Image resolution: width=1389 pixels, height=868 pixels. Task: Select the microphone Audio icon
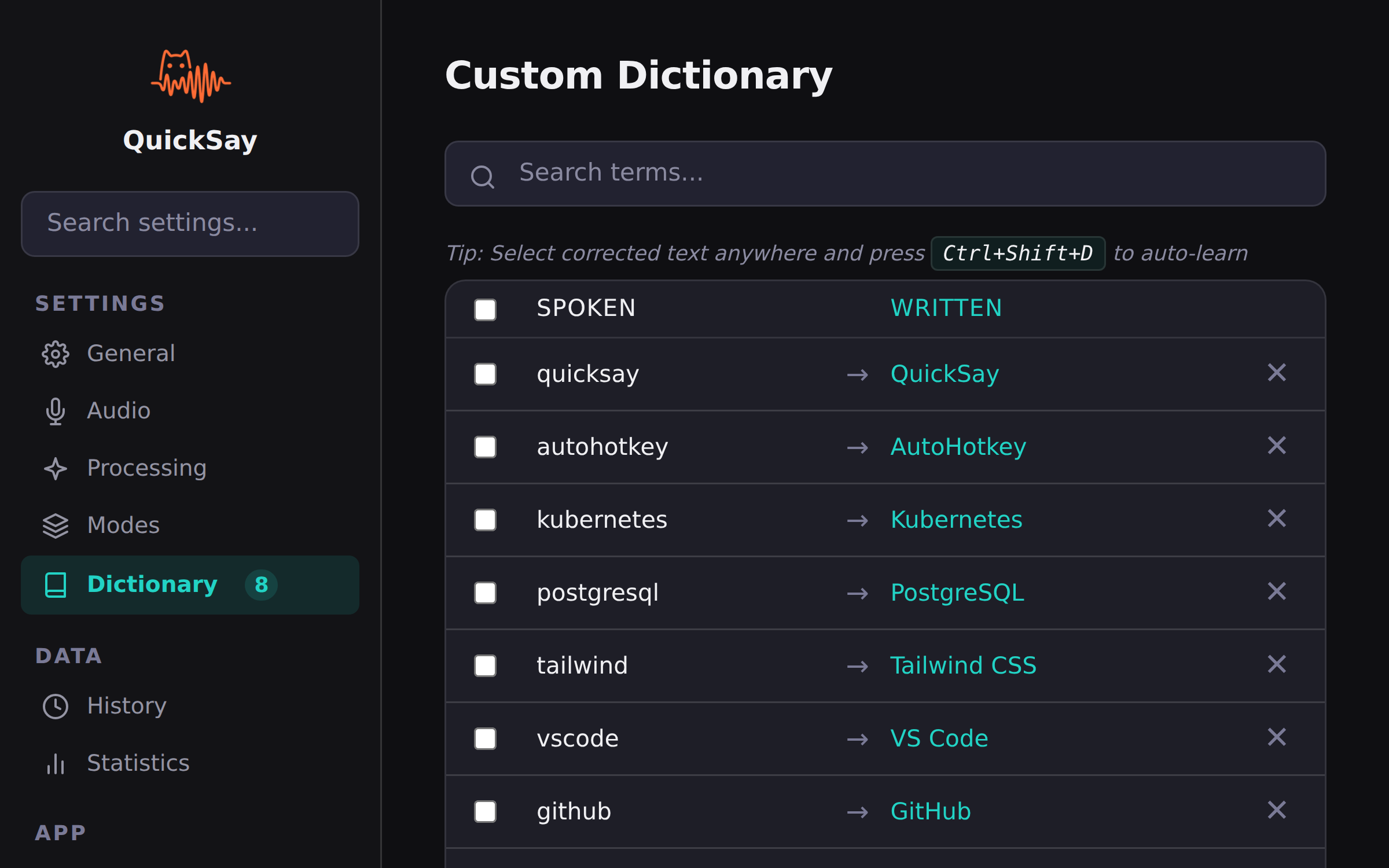coord(55,411)
